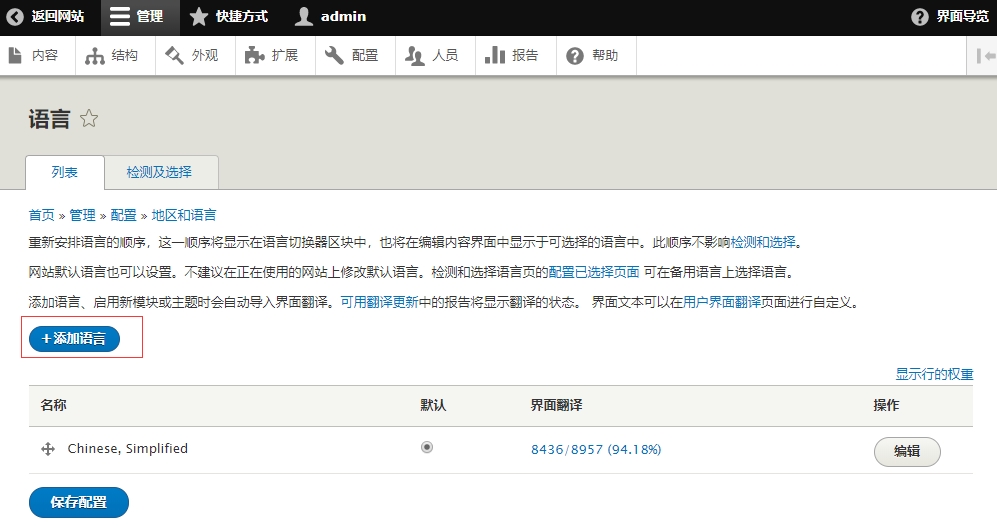Click the toolbar orientation toggle icon at right
Screen dimensions: 997x526
[x=984, y=56]
